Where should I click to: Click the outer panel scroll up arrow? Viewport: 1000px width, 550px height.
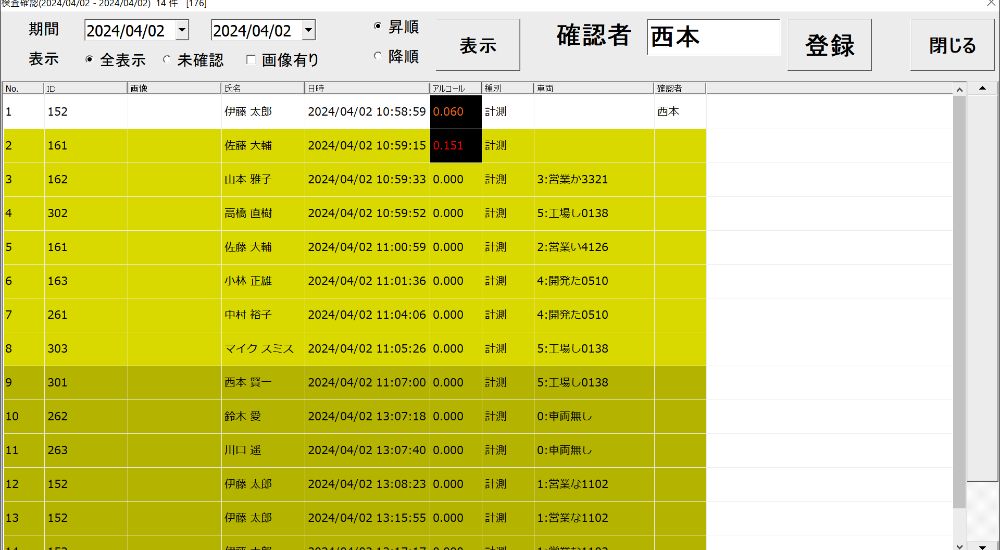coord(982,89)
